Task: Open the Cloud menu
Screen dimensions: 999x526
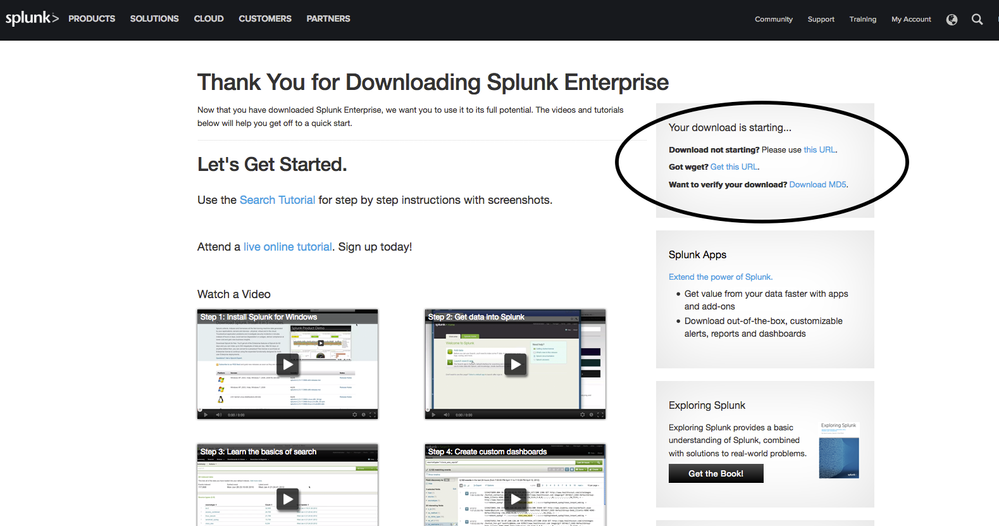Action: click(x=209, y=19)
